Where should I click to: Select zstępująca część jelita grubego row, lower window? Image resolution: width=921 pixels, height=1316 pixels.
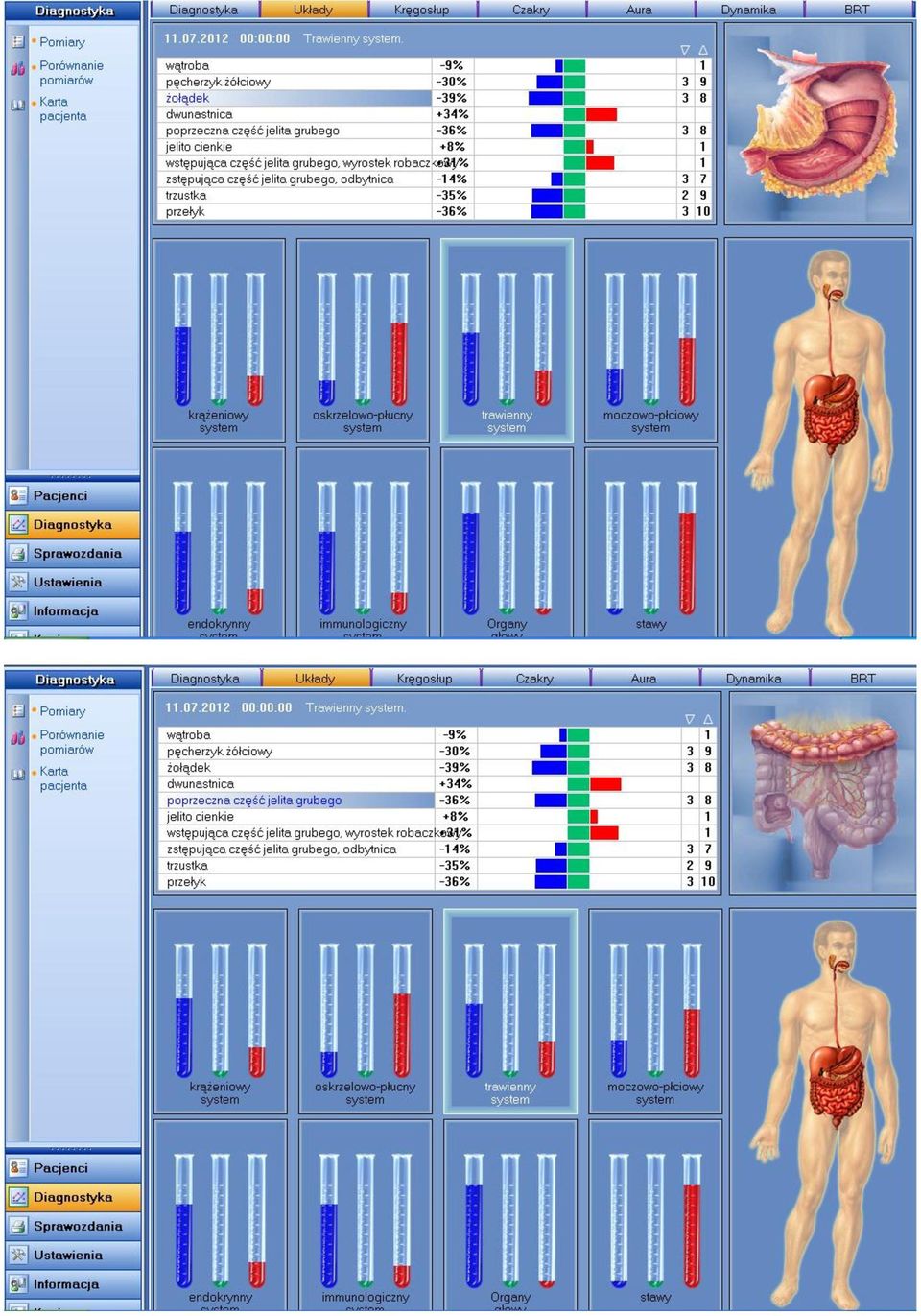tap(437, 849)
